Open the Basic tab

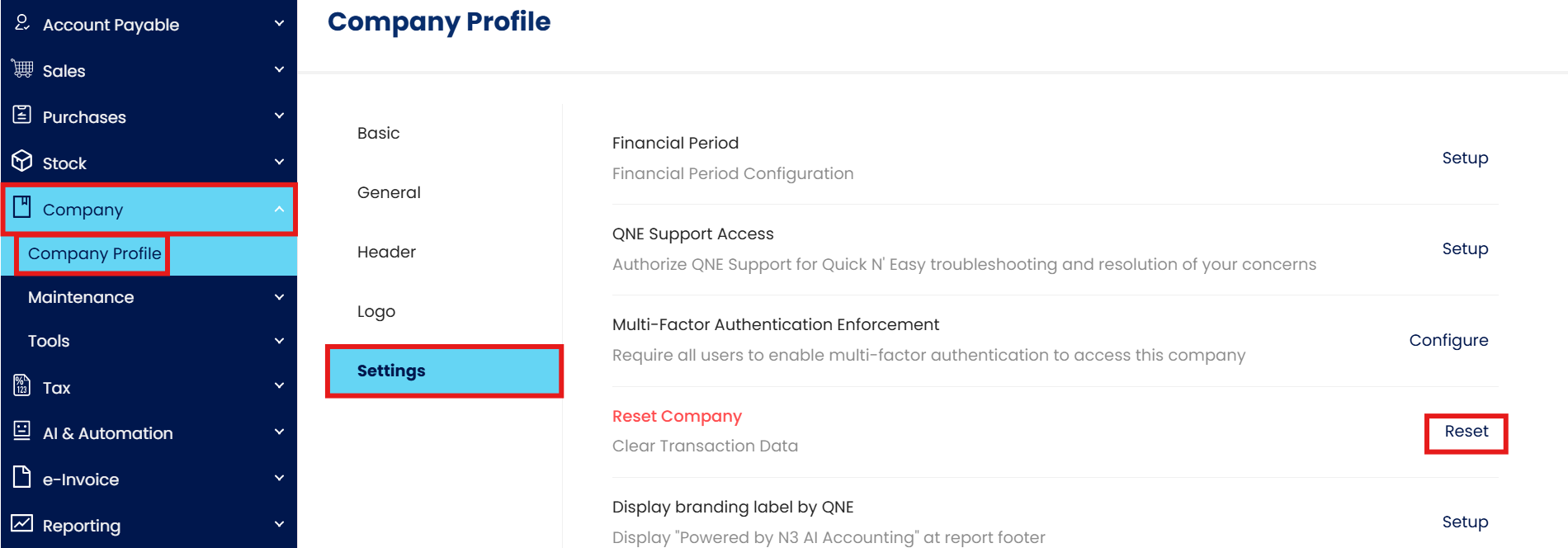tap(379, 133)
